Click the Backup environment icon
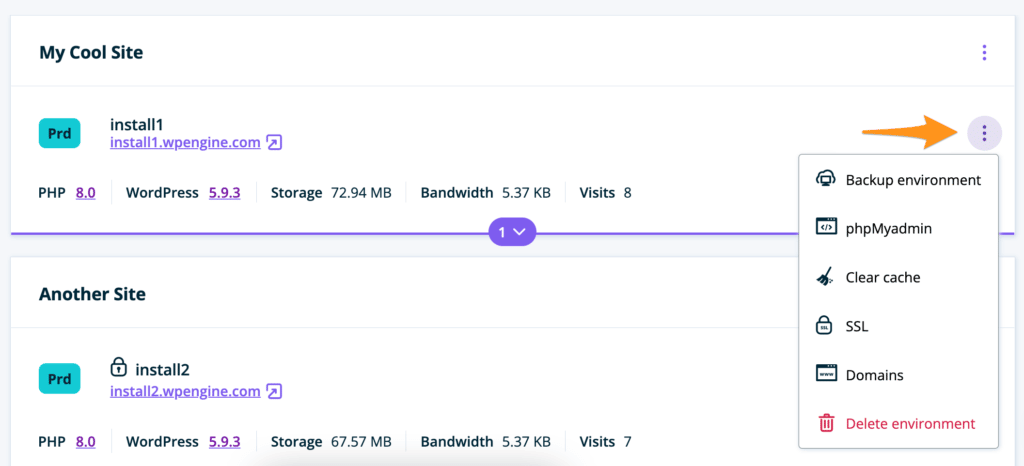The width and height of the screenshot is (1024, 466). [x=826, y=180]
